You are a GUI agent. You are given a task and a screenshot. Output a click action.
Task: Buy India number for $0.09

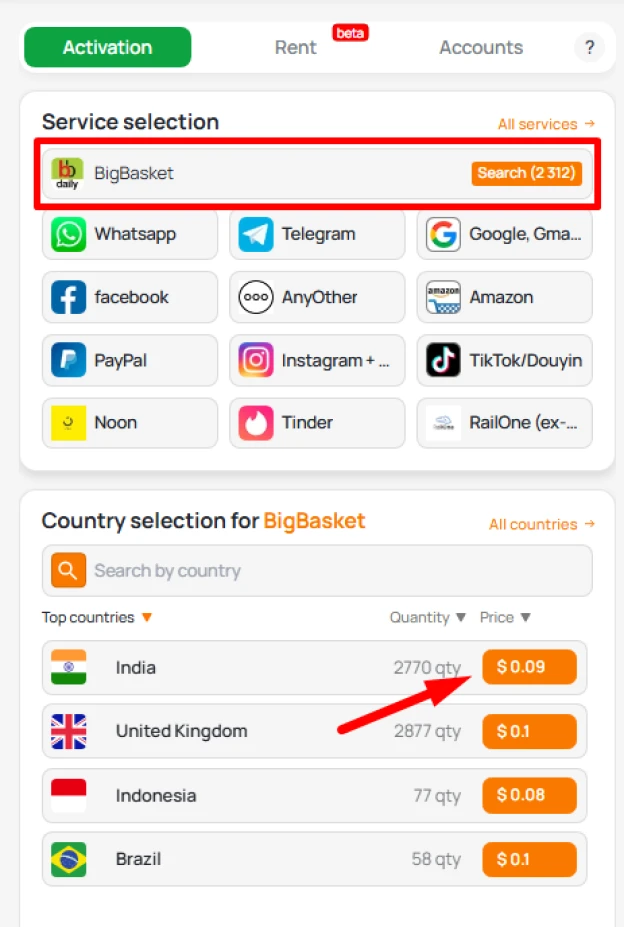(x=530, y=667)
